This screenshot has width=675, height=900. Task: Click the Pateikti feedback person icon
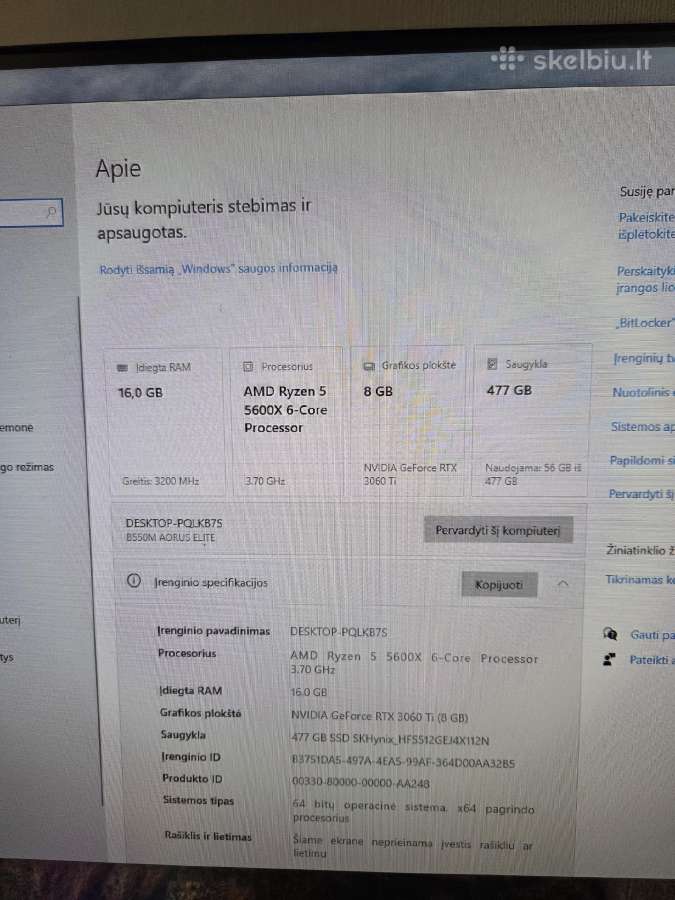tap(610, 660)
